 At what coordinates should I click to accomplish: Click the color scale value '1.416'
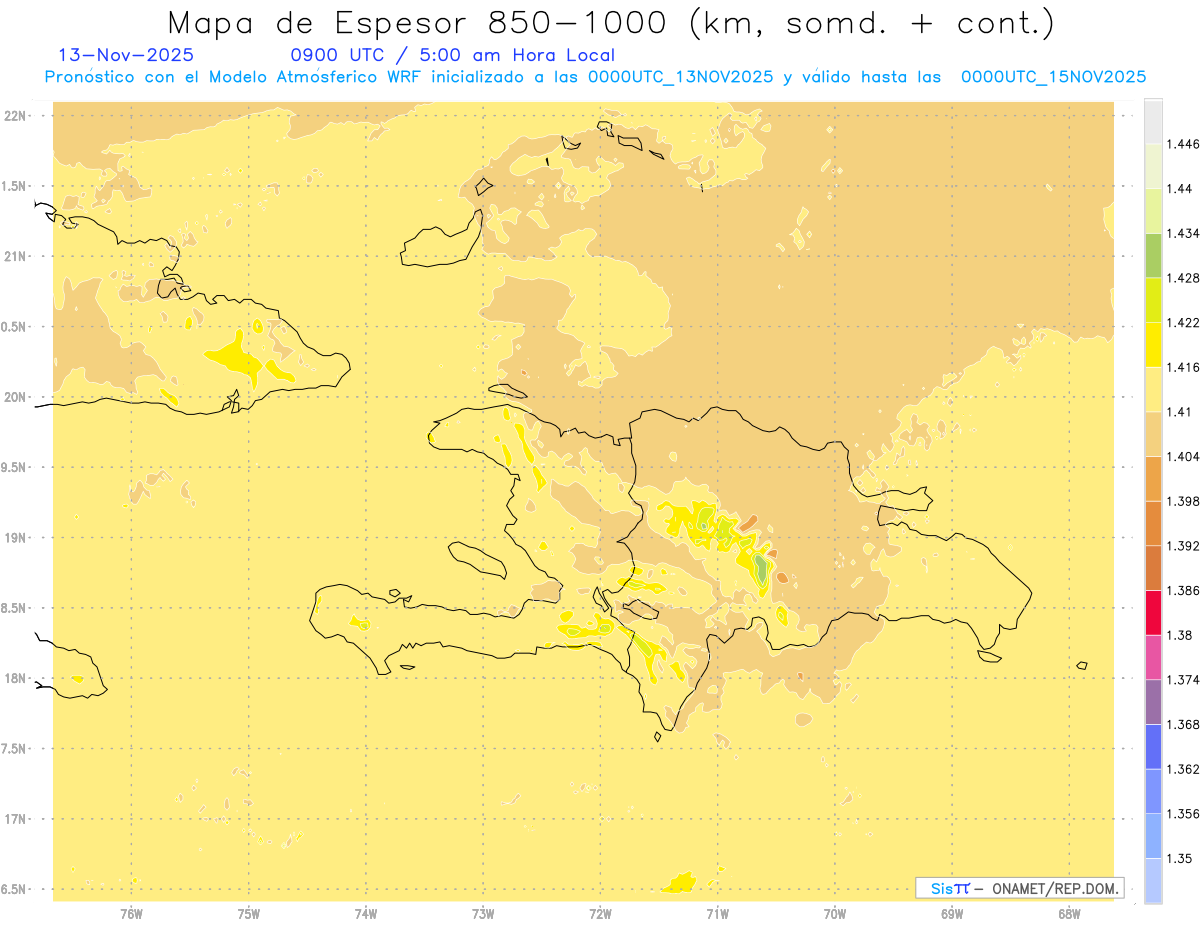(x=1183, y=367)
